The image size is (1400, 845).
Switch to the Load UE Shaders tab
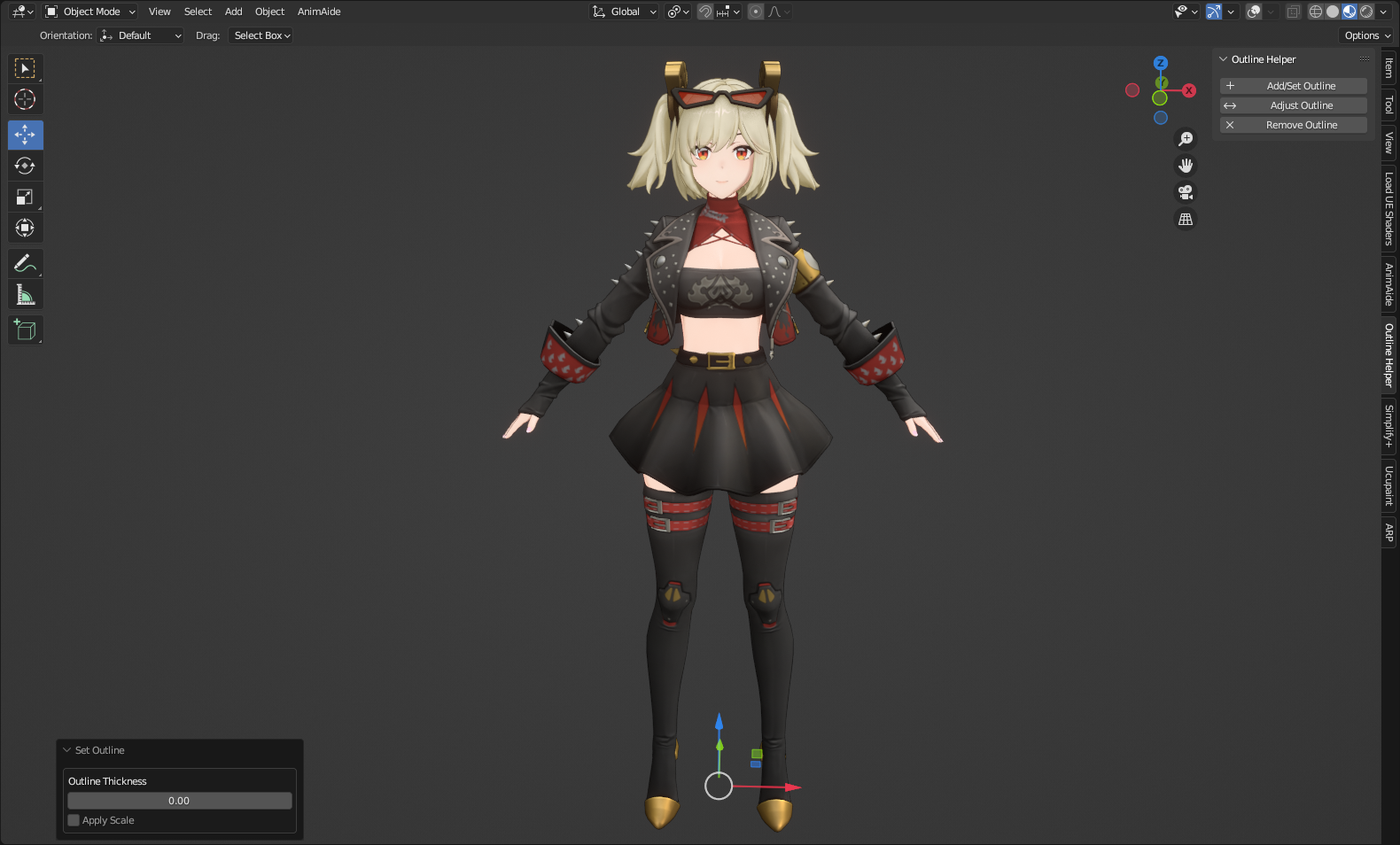click(1389, 208)
